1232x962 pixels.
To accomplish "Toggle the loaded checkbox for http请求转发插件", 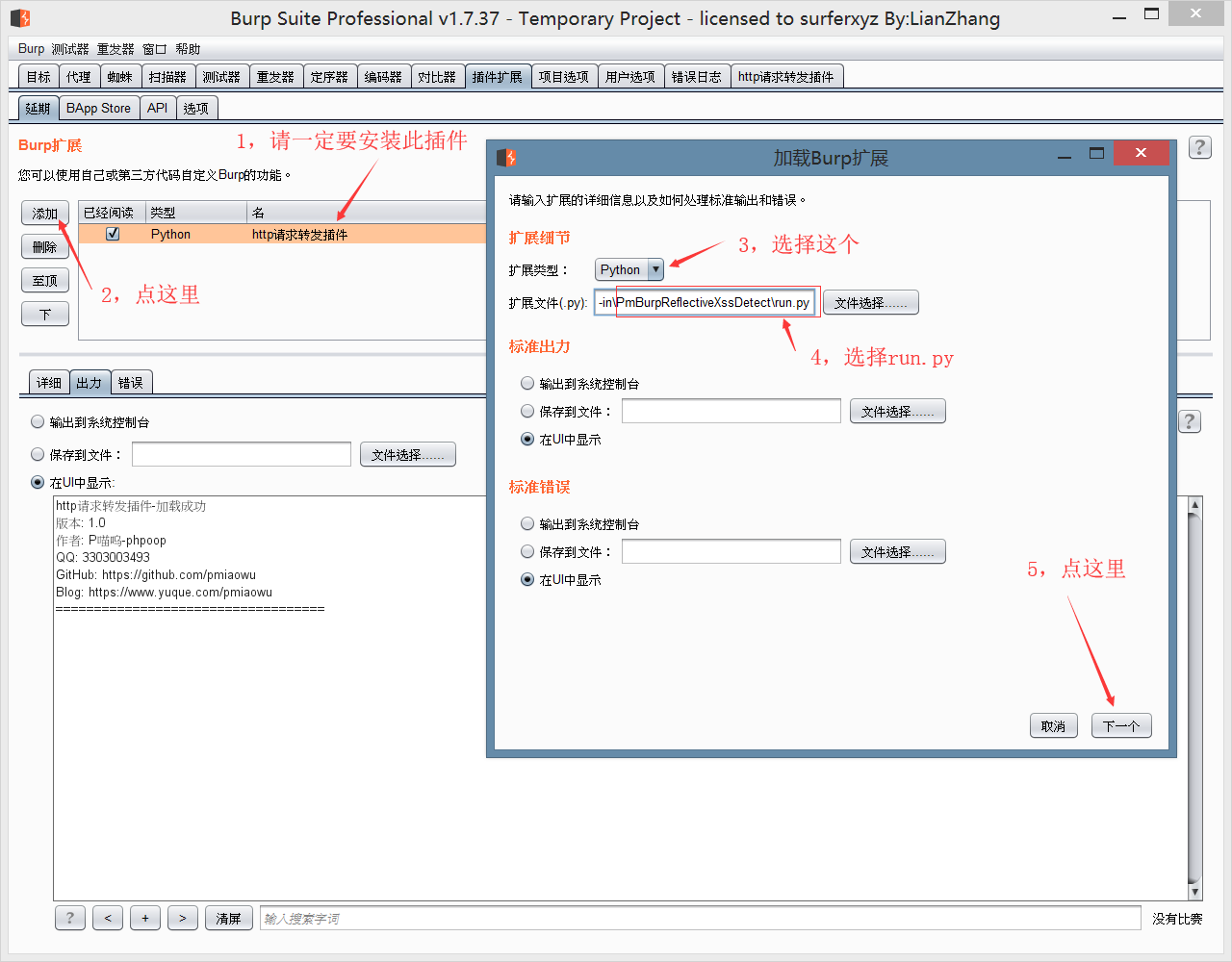I will [113, 234].
